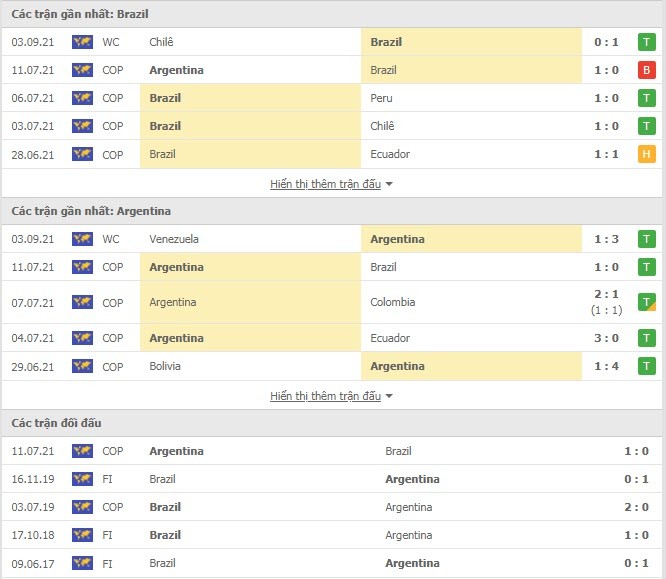
Task: Click Venezuela team name in Argentina section
Action: 174,239
